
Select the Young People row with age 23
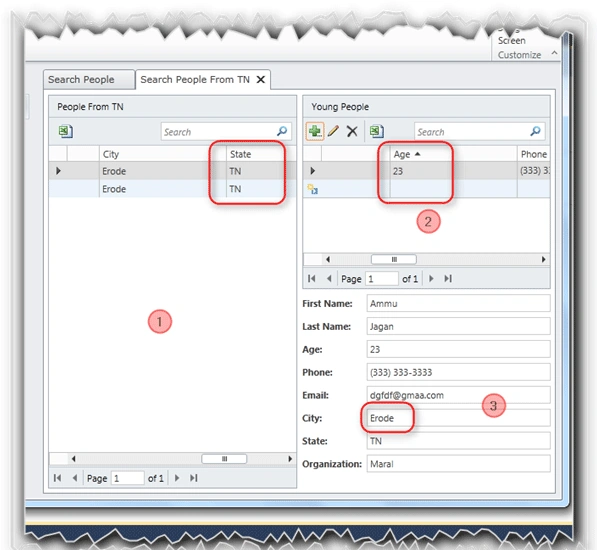tap(426, 171)
